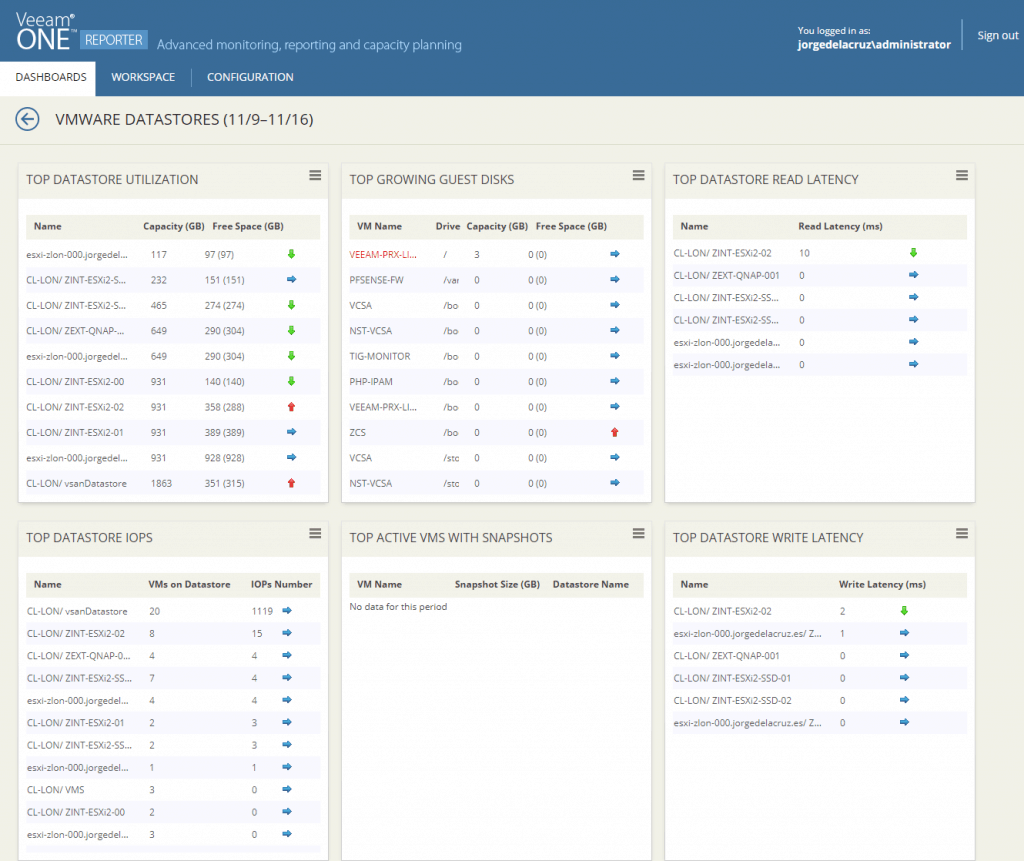
Task: Open Top Growing Guest Disks widget menu
Action: click(x=638, y=176)
